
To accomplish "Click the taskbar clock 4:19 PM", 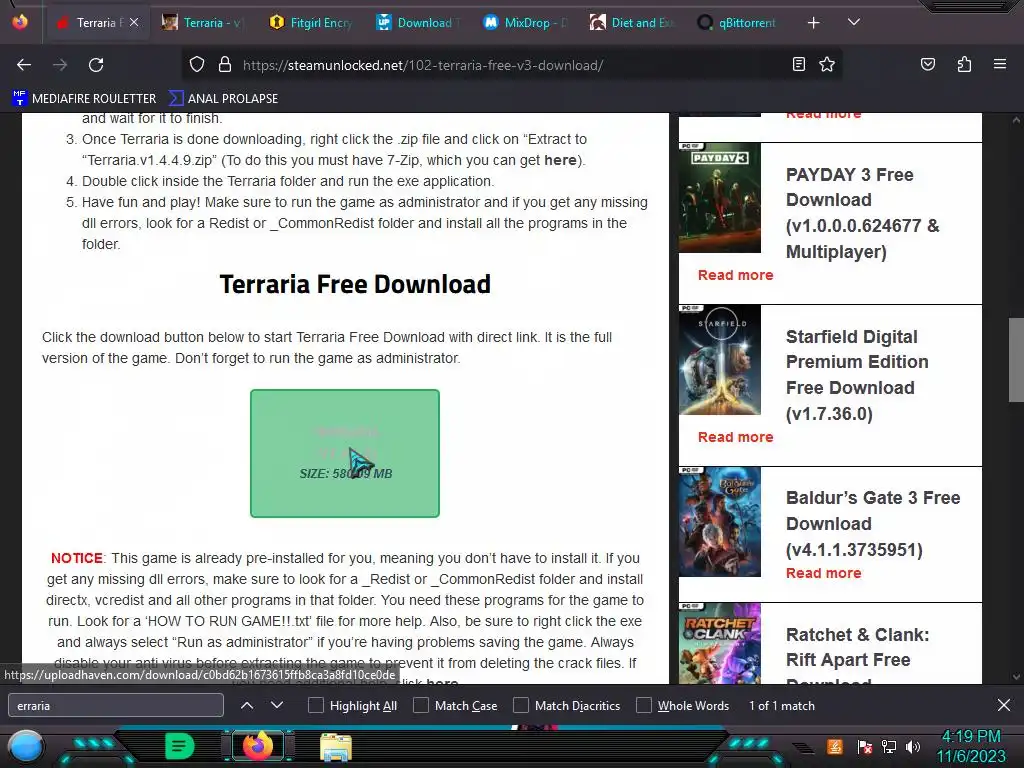I will (x=972, y=737).
